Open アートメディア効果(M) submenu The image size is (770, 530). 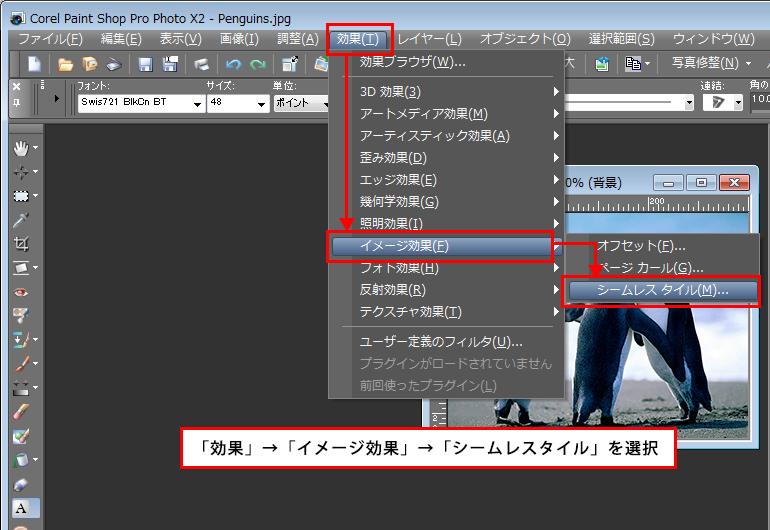coord(447,114)
